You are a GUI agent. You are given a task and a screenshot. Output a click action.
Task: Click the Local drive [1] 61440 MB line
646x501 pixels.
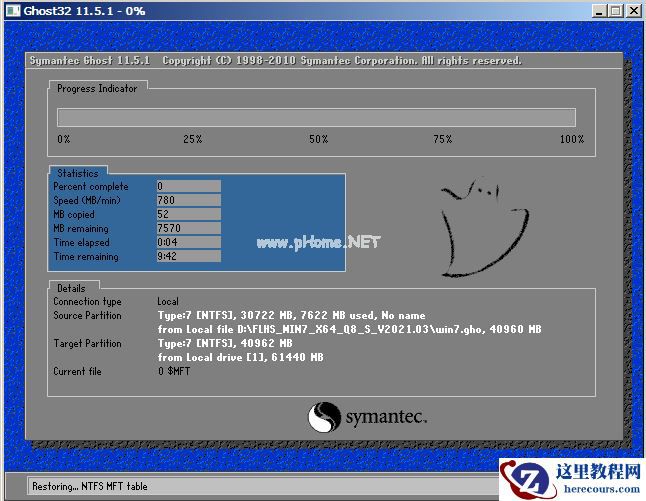[x=241, y=358]
